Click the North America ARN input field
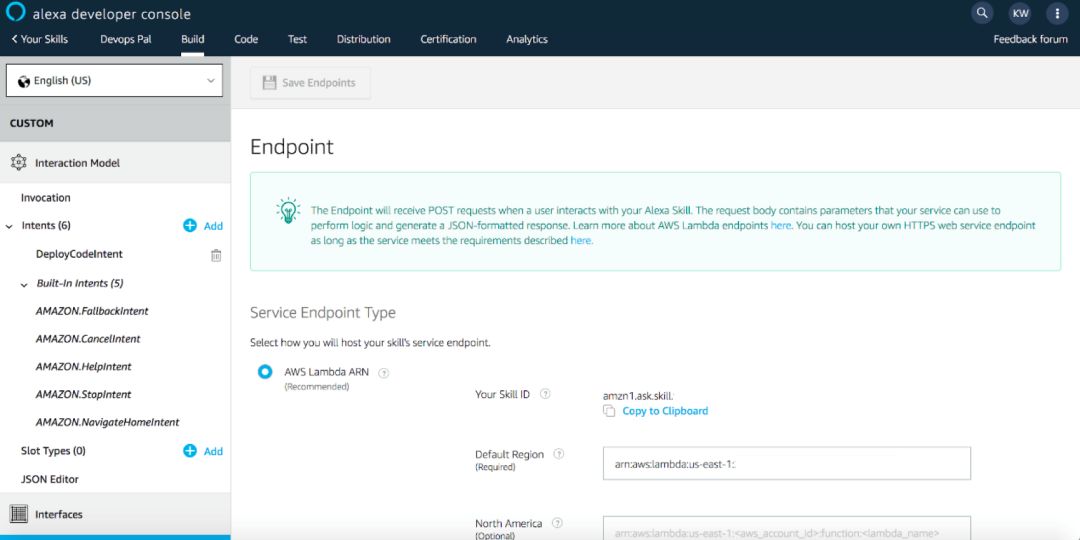 click(x=787, y=528)
